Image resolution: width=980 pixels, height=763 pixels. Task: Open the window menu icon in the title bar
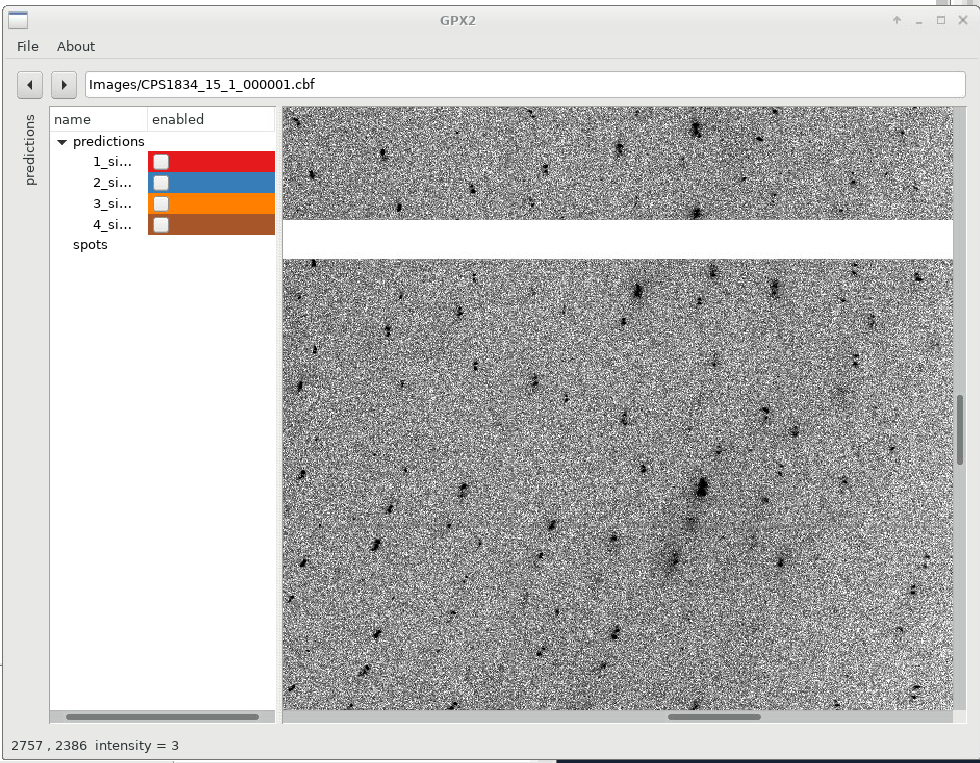point(18,20)
